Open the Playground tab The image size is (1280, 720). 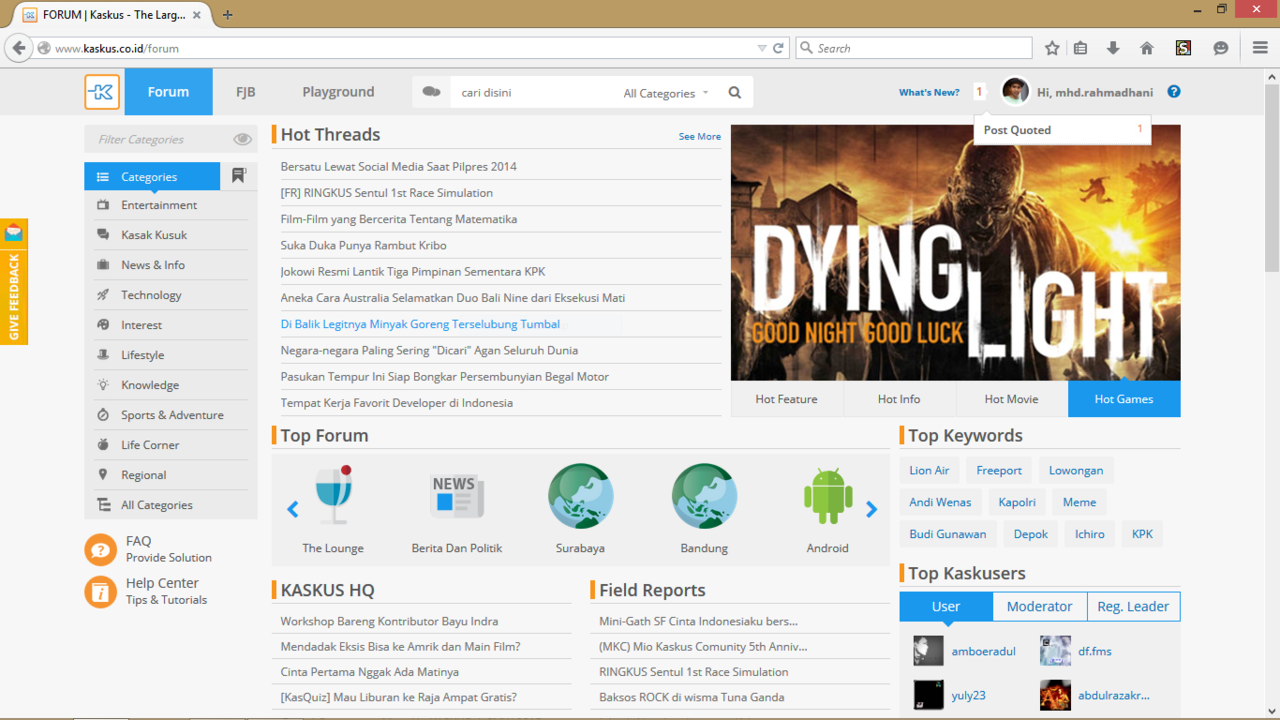coord(338,92)
